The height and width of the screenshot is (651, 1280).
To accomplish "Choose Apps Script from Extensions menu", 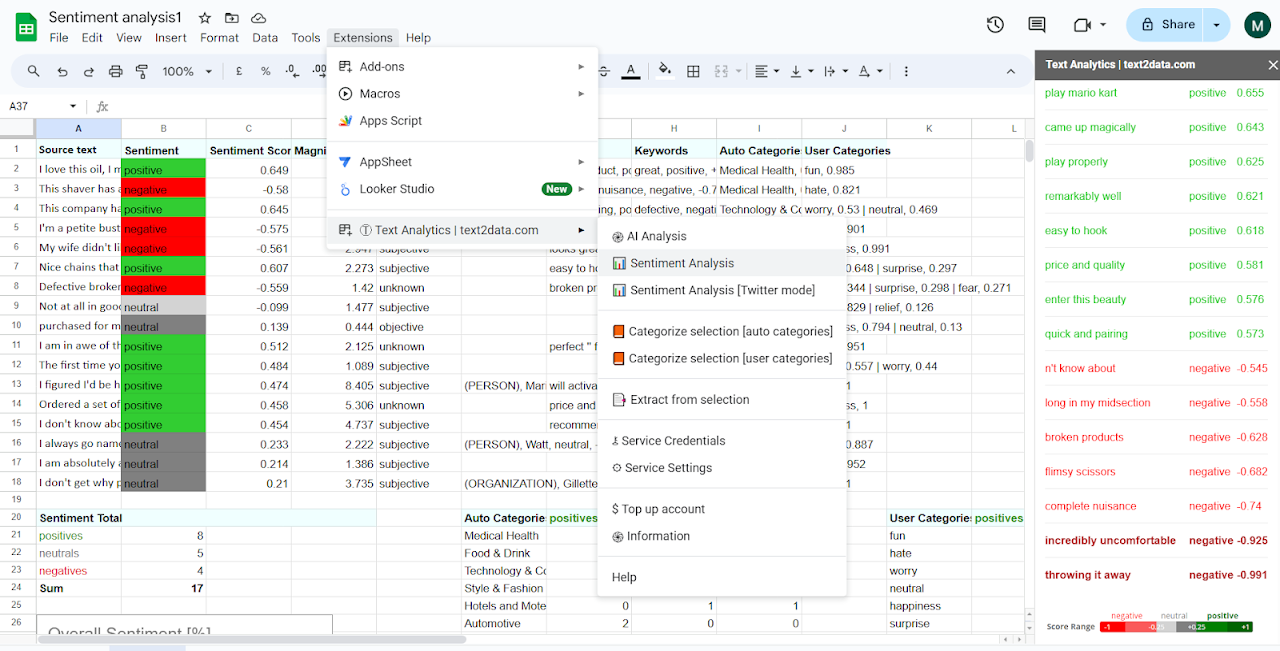I will (x=390, y=120).
